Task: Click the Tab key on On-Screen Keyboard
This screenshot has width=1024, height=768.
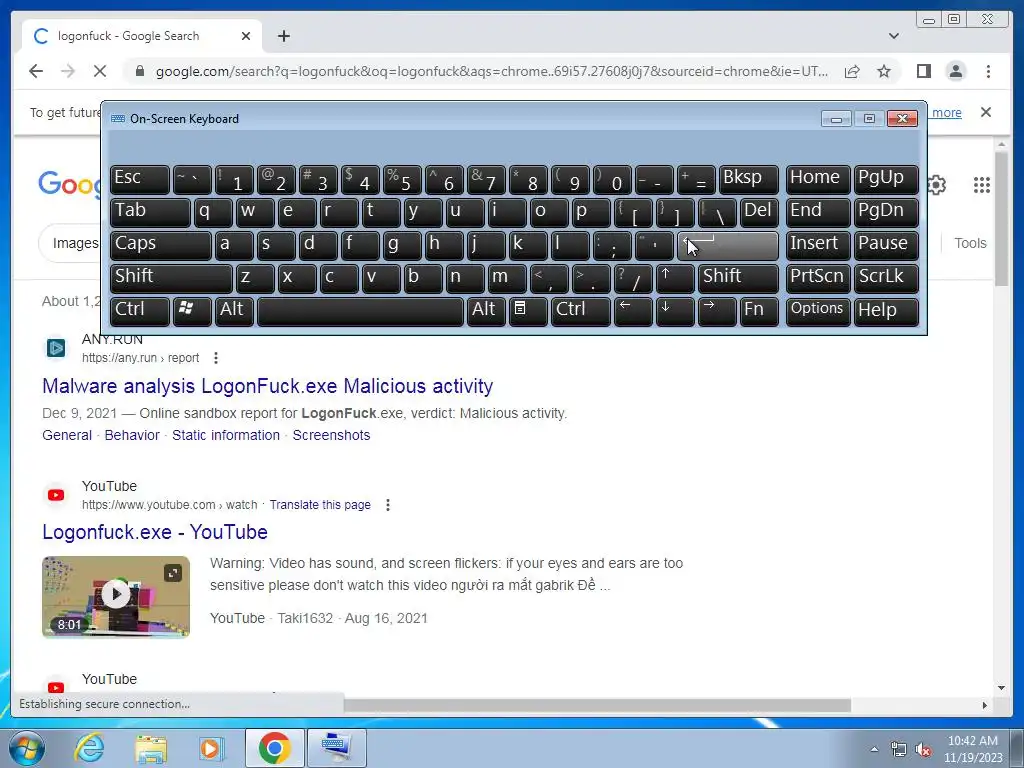Action: (150, 213)
